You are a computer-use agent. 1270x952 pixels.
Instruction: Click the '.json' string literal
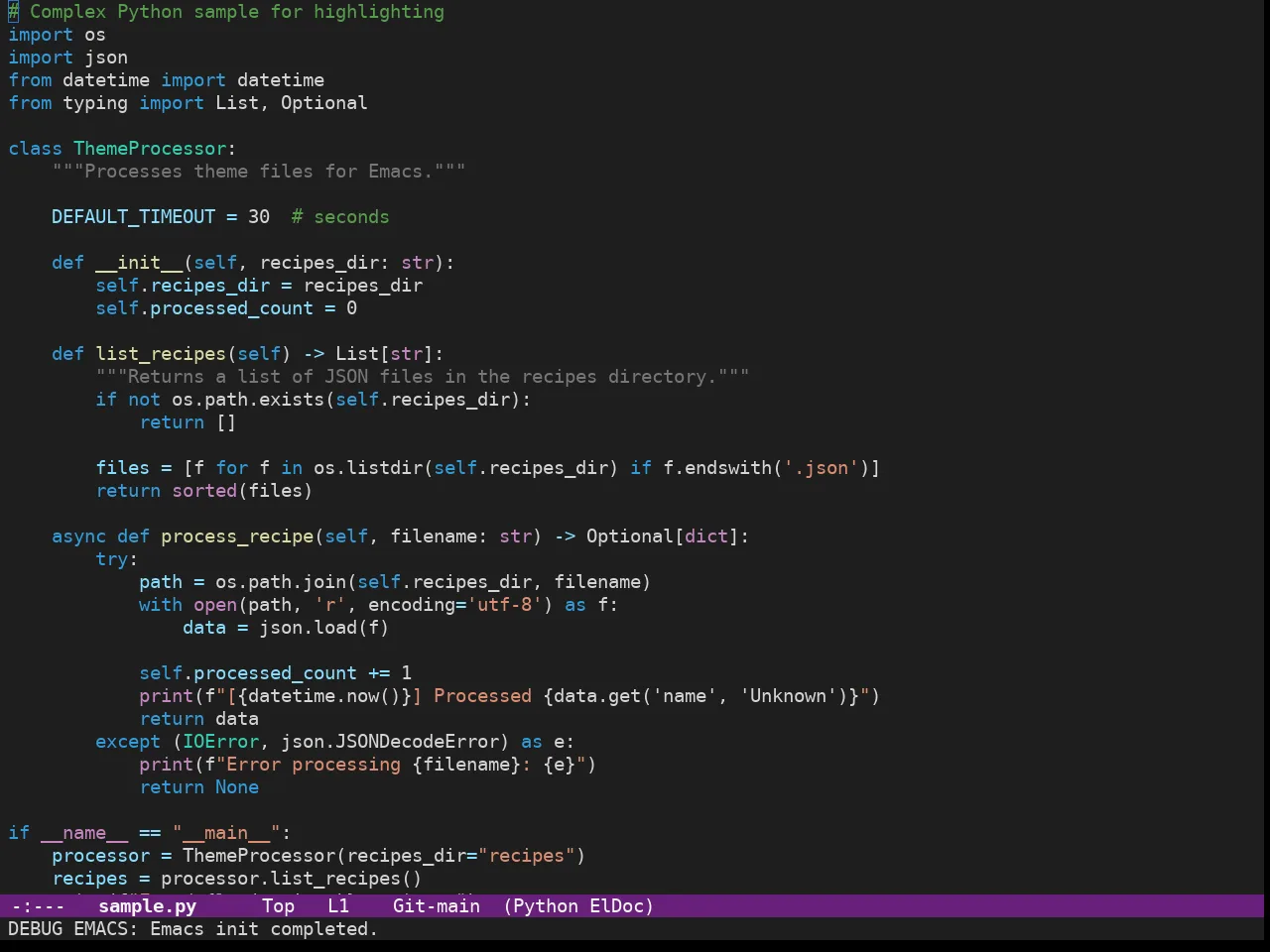pos(821,468)
